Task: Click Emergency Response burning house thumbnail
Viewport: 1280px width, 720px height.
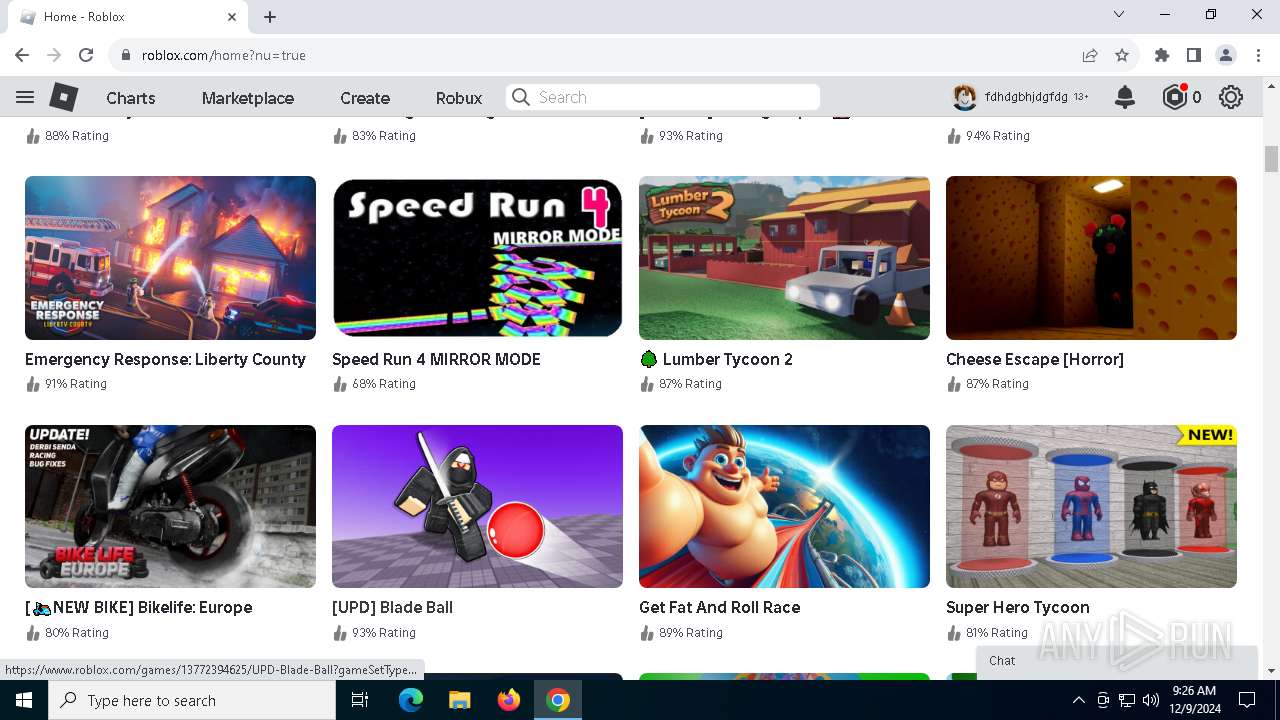Action: pos(170,258)
